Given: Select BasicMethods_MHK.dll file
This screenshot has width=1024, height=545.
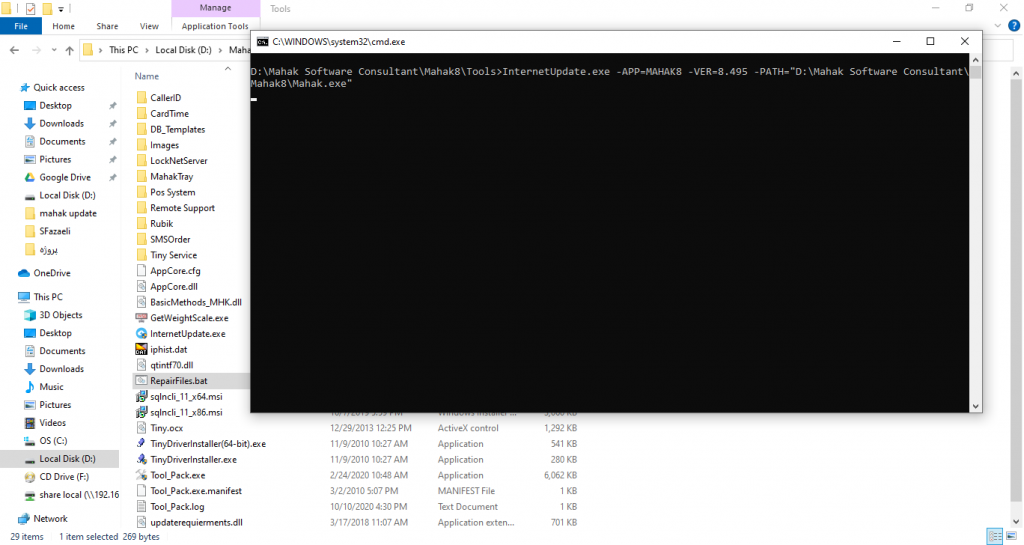Looking at the screenshot, I should click(x=195, y=302).
